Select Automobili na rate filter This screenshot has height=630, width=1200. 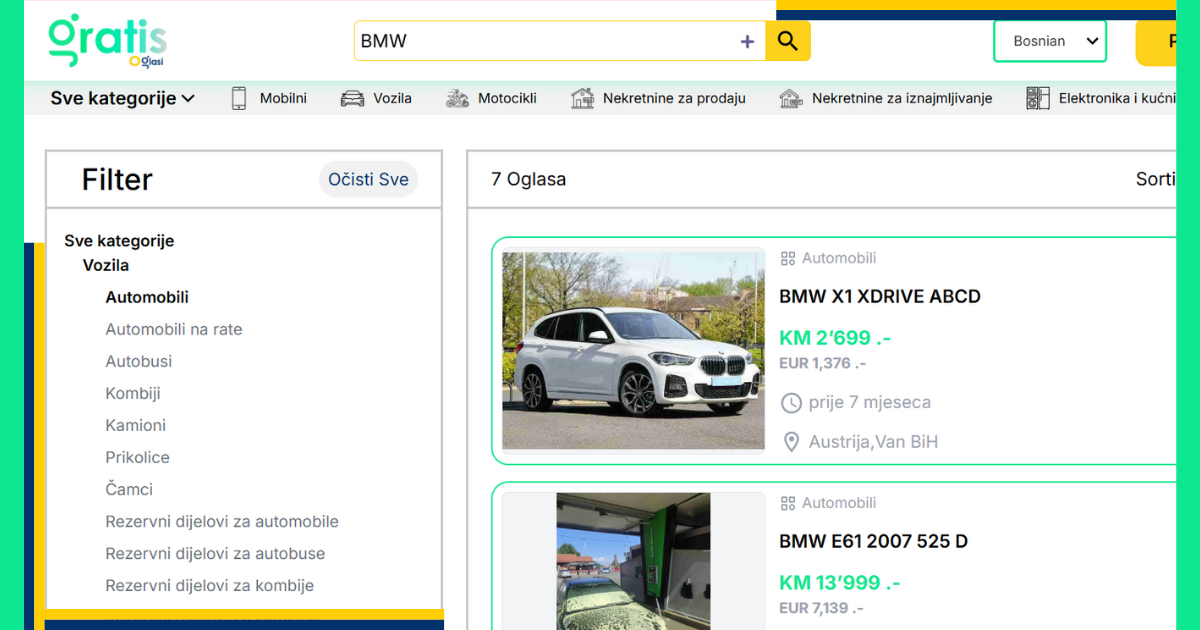tap(174, 329)
